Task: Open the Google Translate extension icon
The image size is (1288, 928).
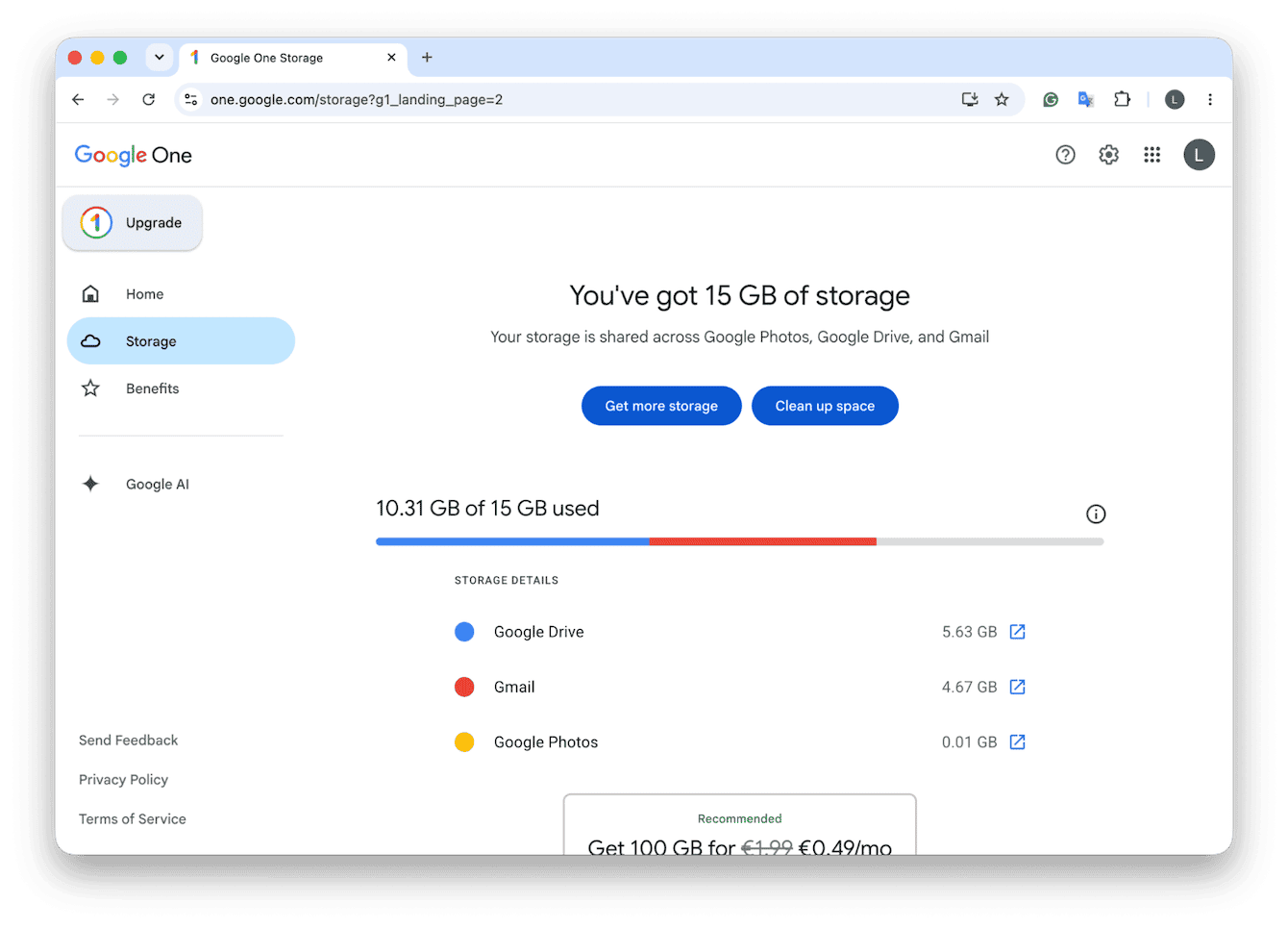Action: (x=1086, y=99)
